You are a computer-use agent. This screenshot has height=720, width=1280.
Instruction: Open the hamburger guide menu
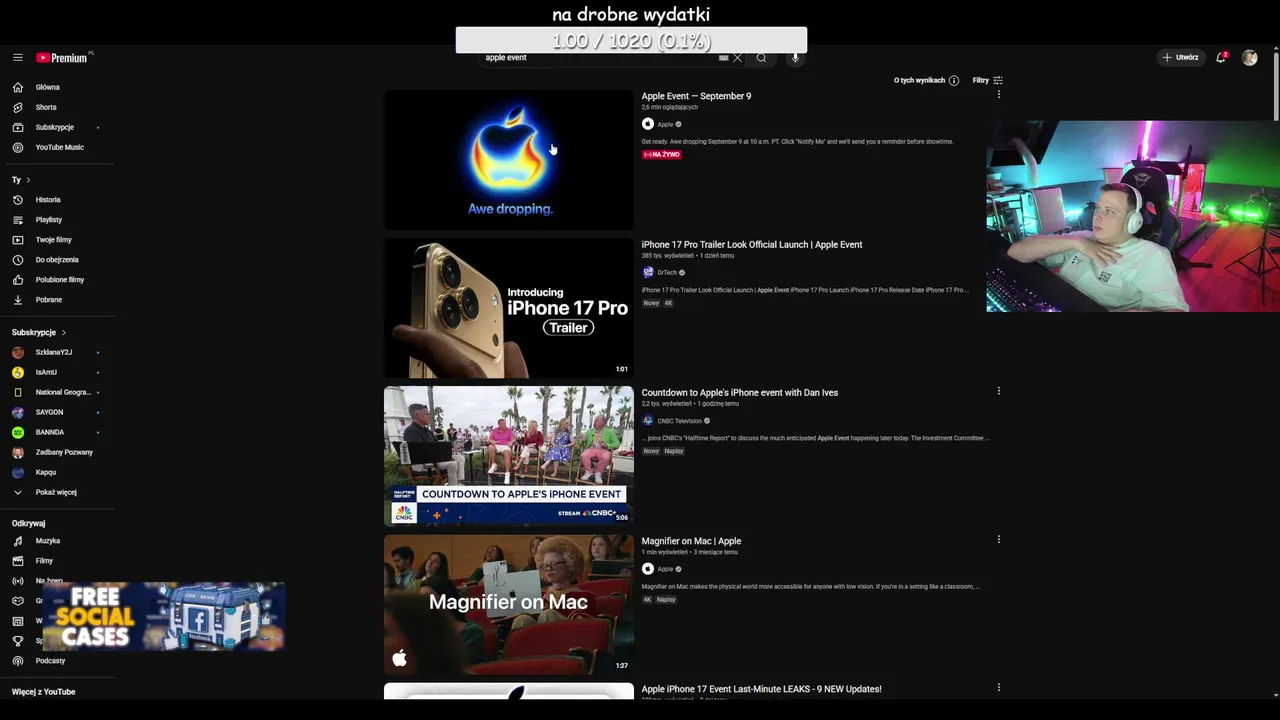click(18, 58)
